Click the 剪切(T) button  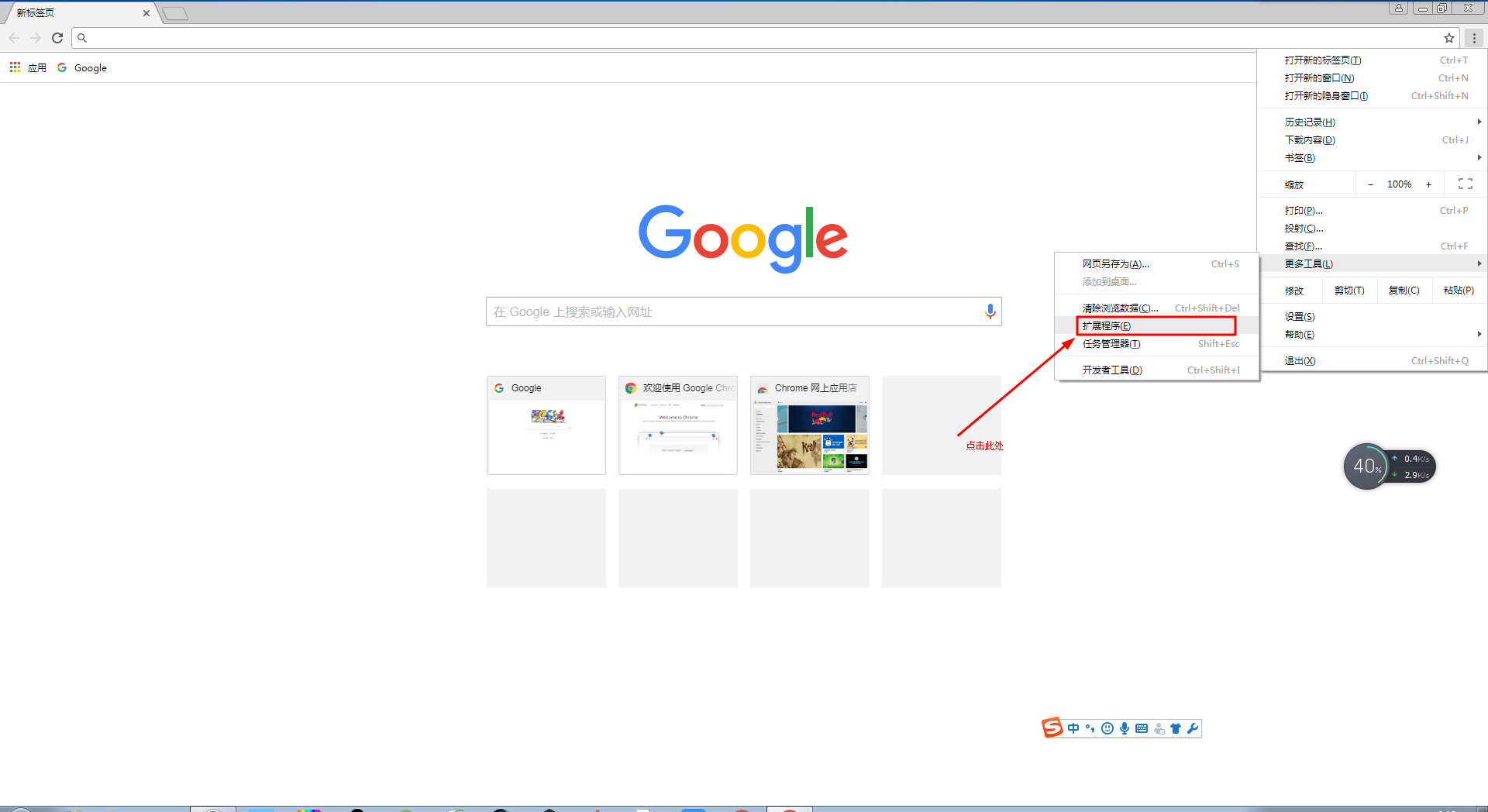1349,291
